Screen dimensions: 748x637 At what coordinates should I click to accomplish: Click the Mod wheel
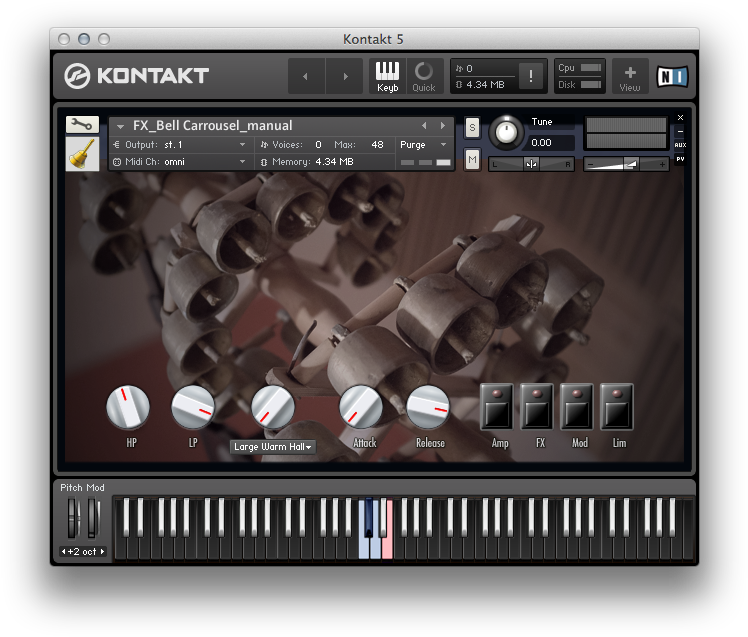coord(93,518)
